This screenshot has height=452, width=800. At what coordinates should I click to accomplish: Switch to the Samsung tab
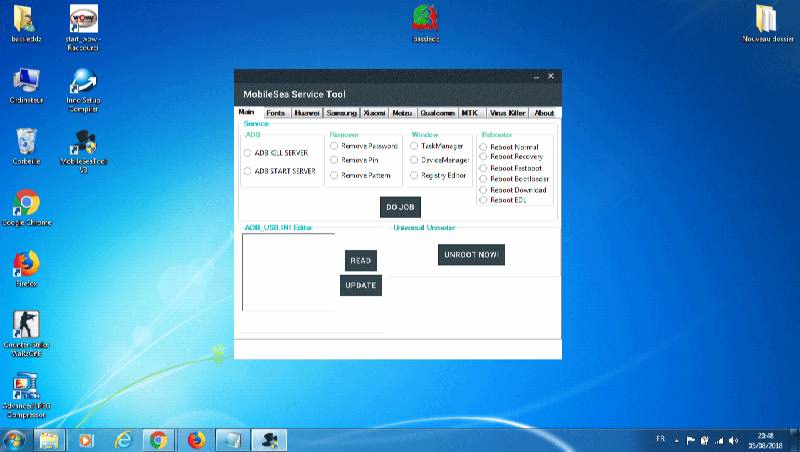pos(342,113)
